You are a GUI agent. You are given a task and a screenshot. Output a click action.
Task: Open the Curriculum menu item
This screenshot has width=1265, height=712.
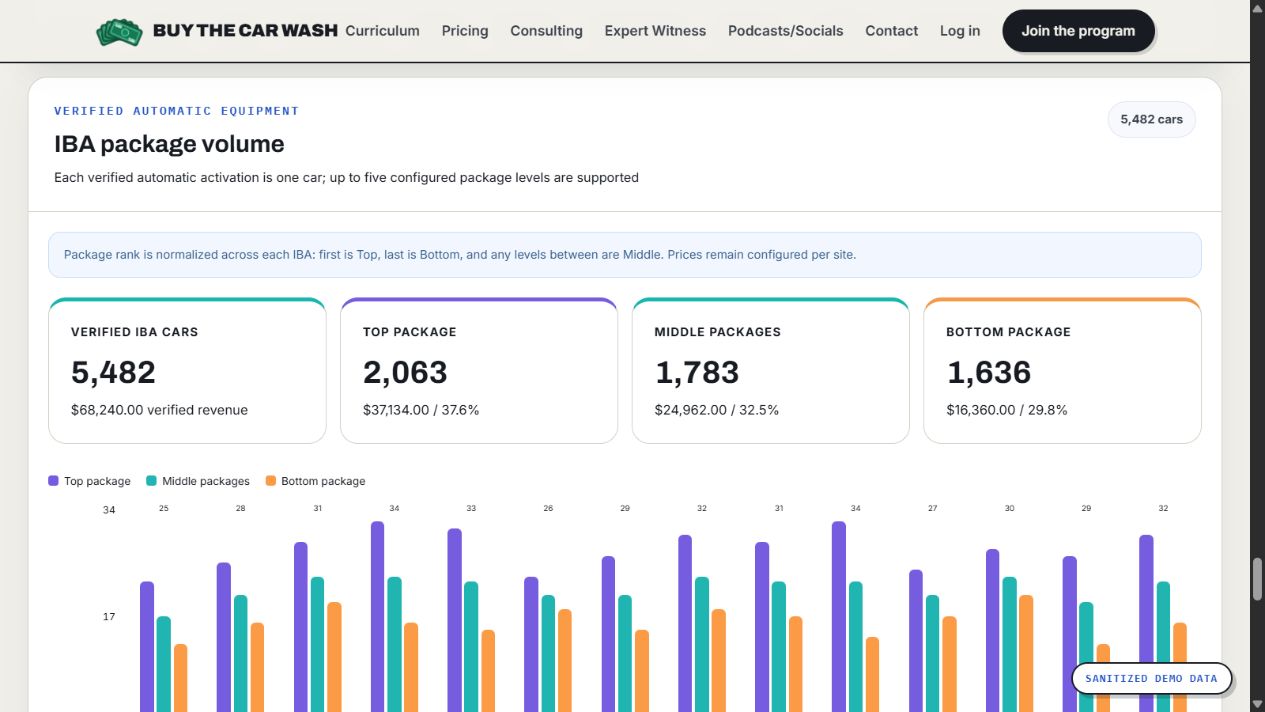[382, 31]
